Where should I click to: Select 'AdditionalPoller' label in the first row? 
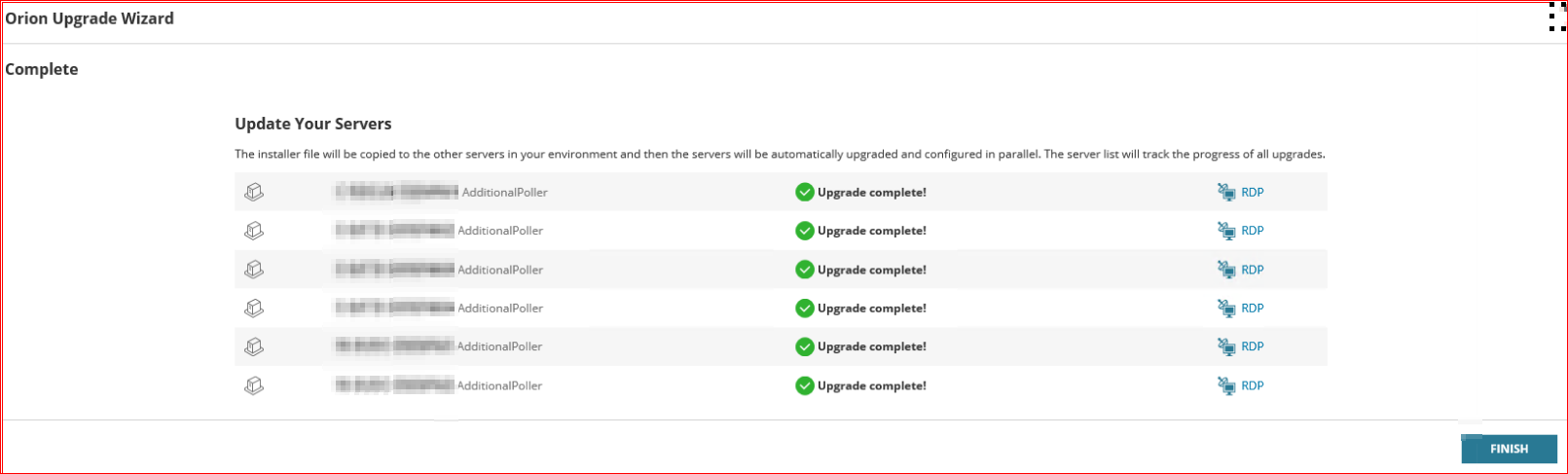pos(505,192)
